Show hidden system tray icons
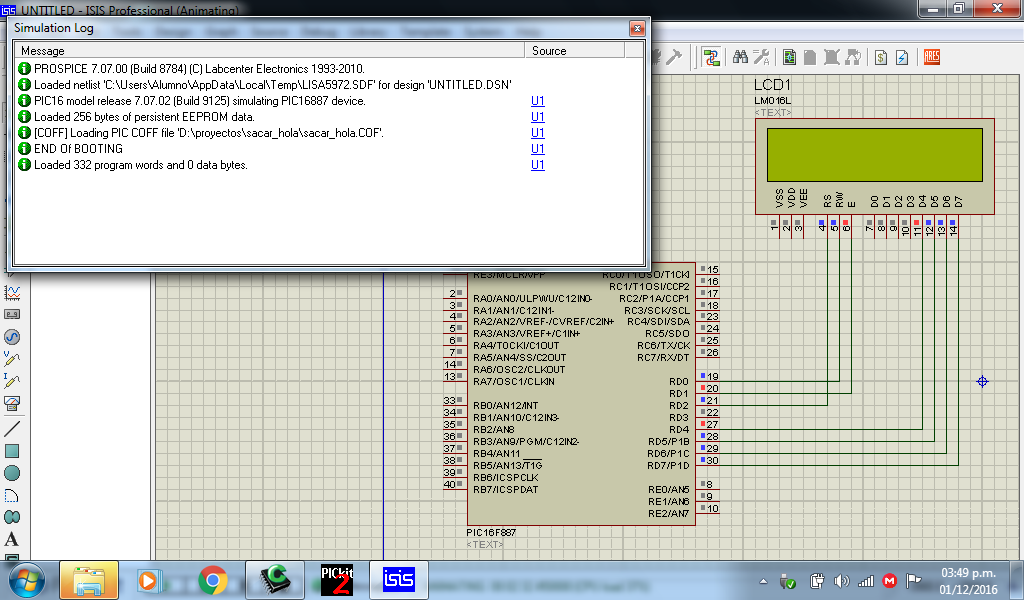Screen dimensions: 1024x600 pos(763,581)
